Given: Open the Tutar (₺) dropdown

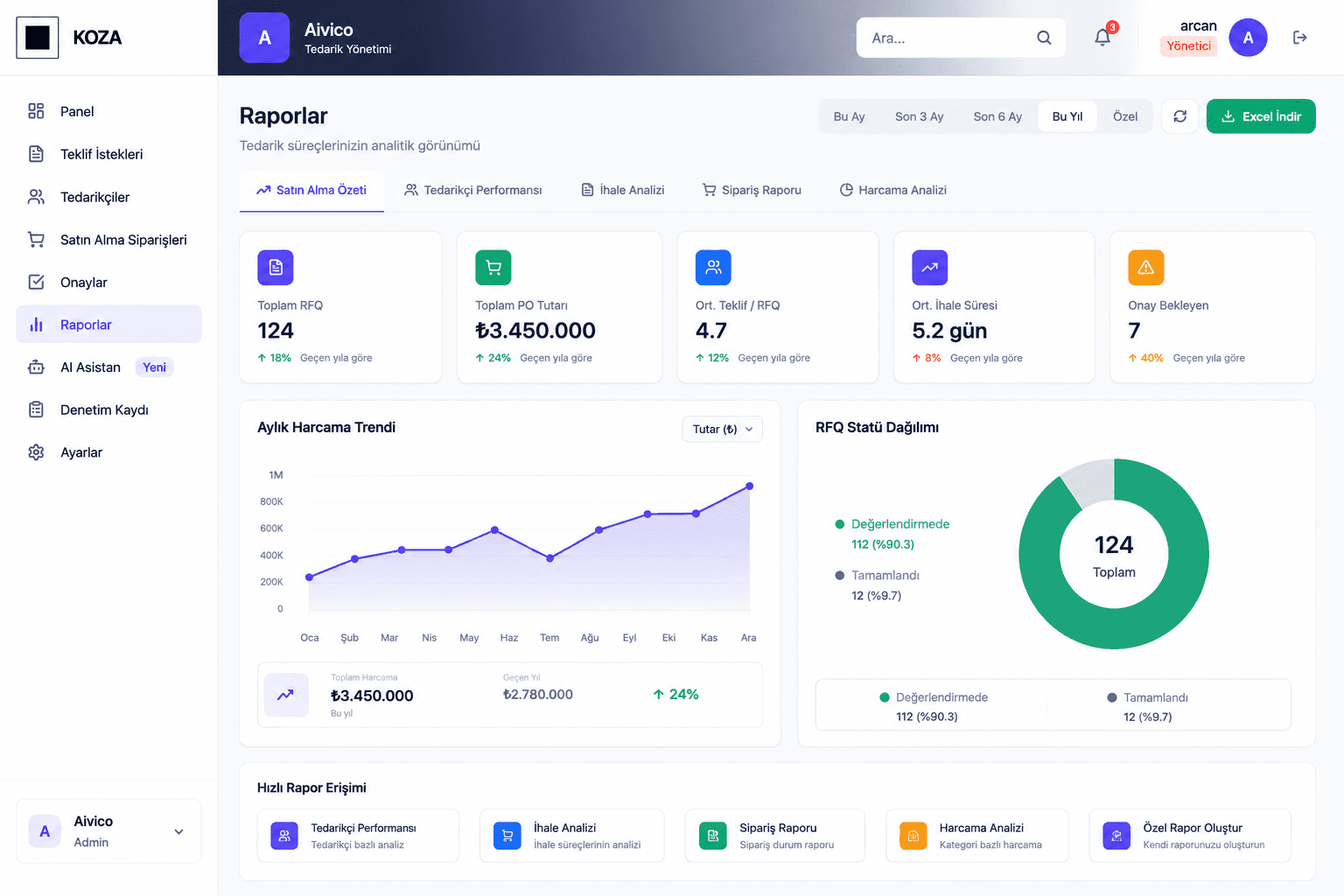Looking at the screenshot, I should (x=722, y=429).
